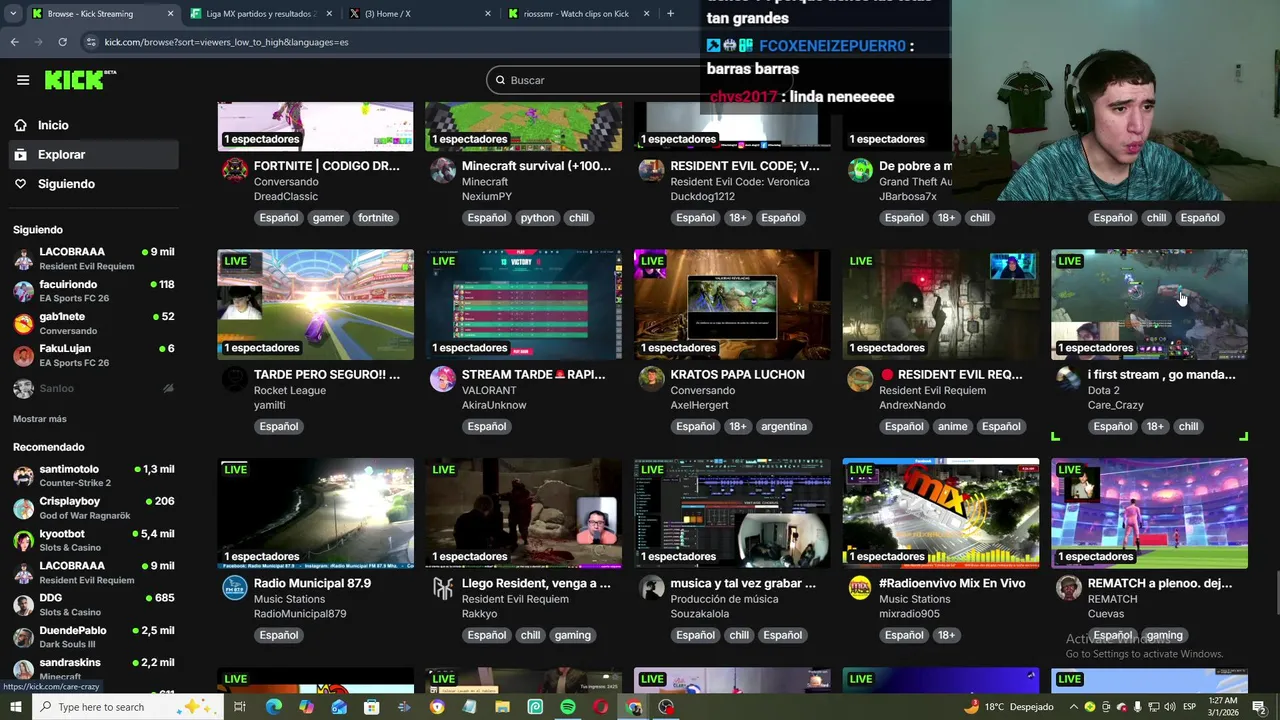Click DreadClassic channel avatar
Viewport: 1280px width, 720px height.
coord(235,170)
